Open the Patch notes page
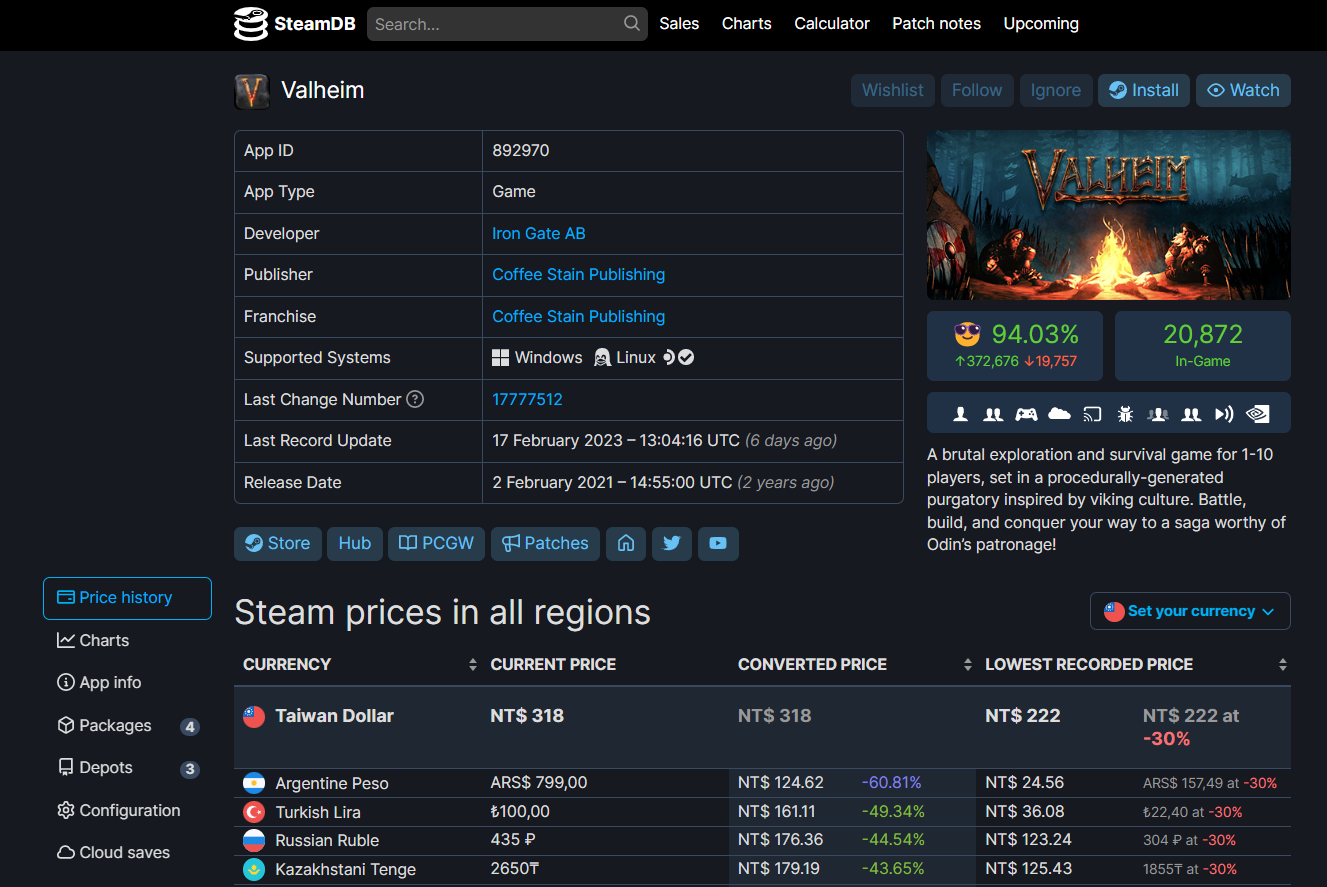 pyautogui.click(x=937, y=24)
